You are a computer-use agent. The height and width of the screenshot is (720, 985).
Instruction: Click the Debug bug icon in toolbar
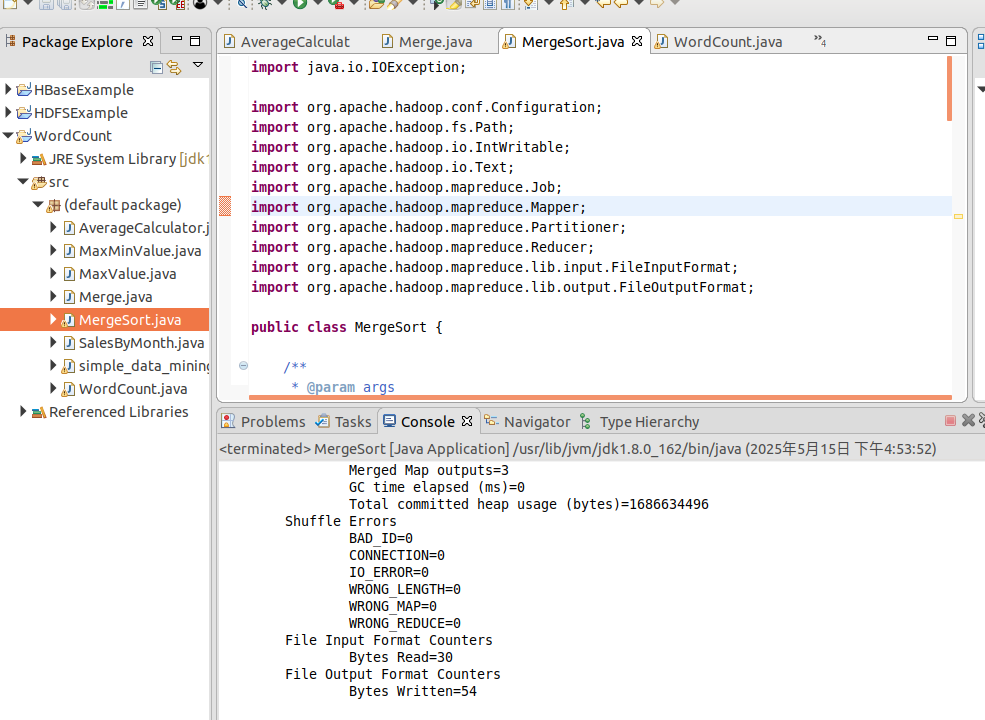click(x=264, y=4)
